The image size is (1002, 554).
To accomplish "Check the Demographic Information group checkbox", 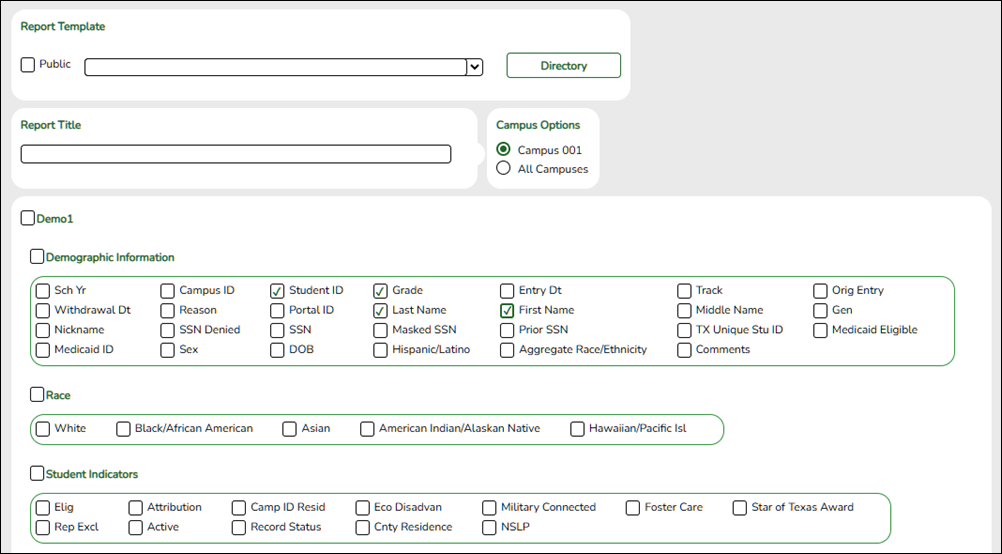I will (37, 257).
